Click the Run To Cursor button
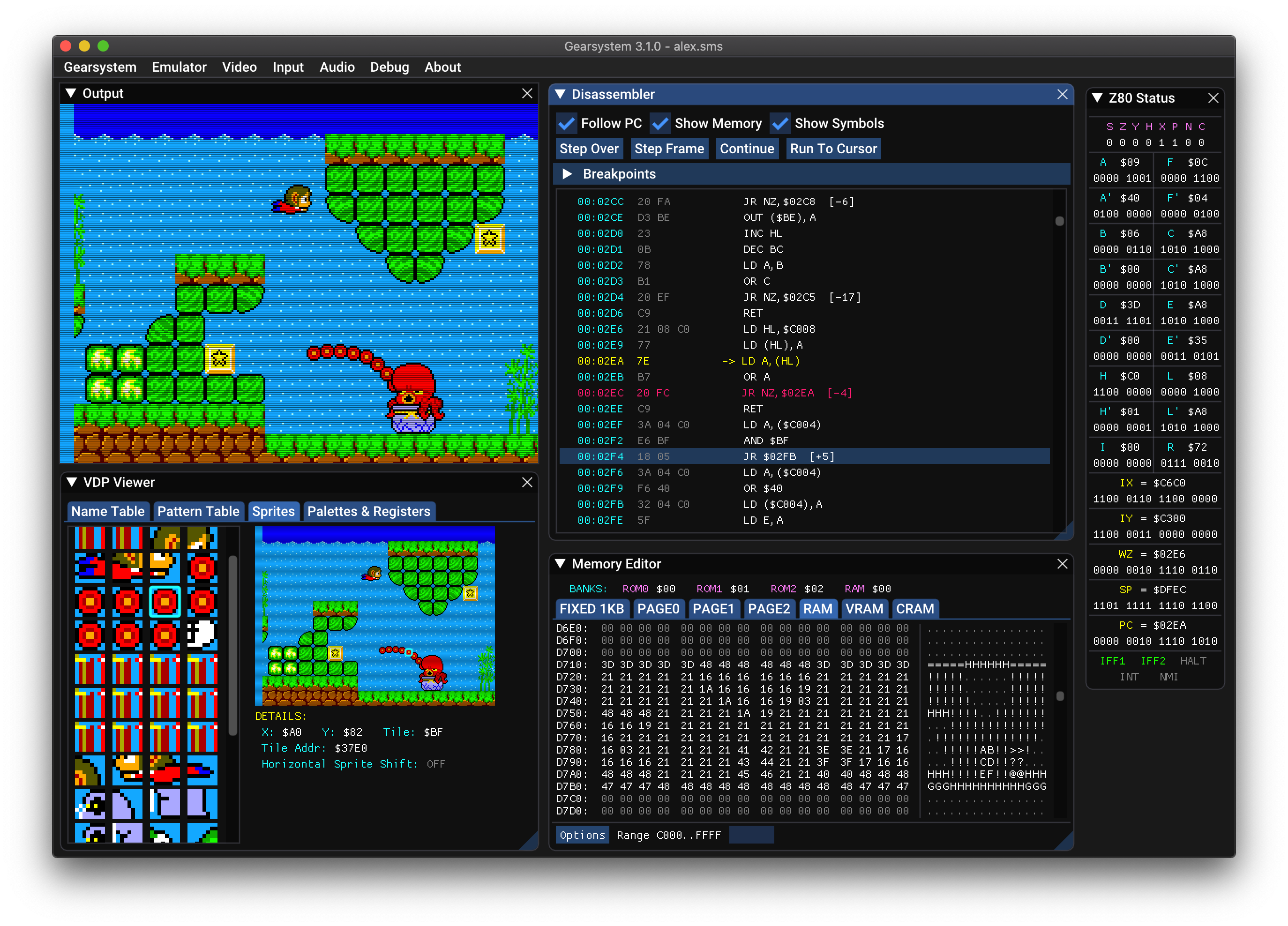This screenshot has width=1288, height=926. tap(833, 149)
